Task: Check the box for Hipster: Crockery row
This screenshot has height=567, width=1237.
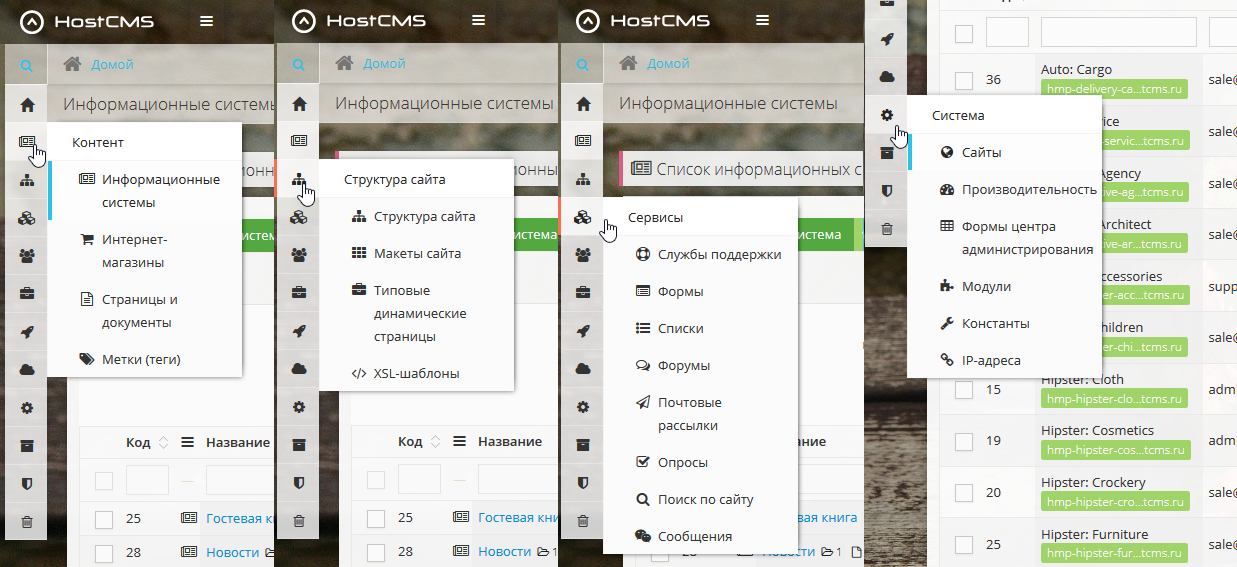Action: point(964,493)
